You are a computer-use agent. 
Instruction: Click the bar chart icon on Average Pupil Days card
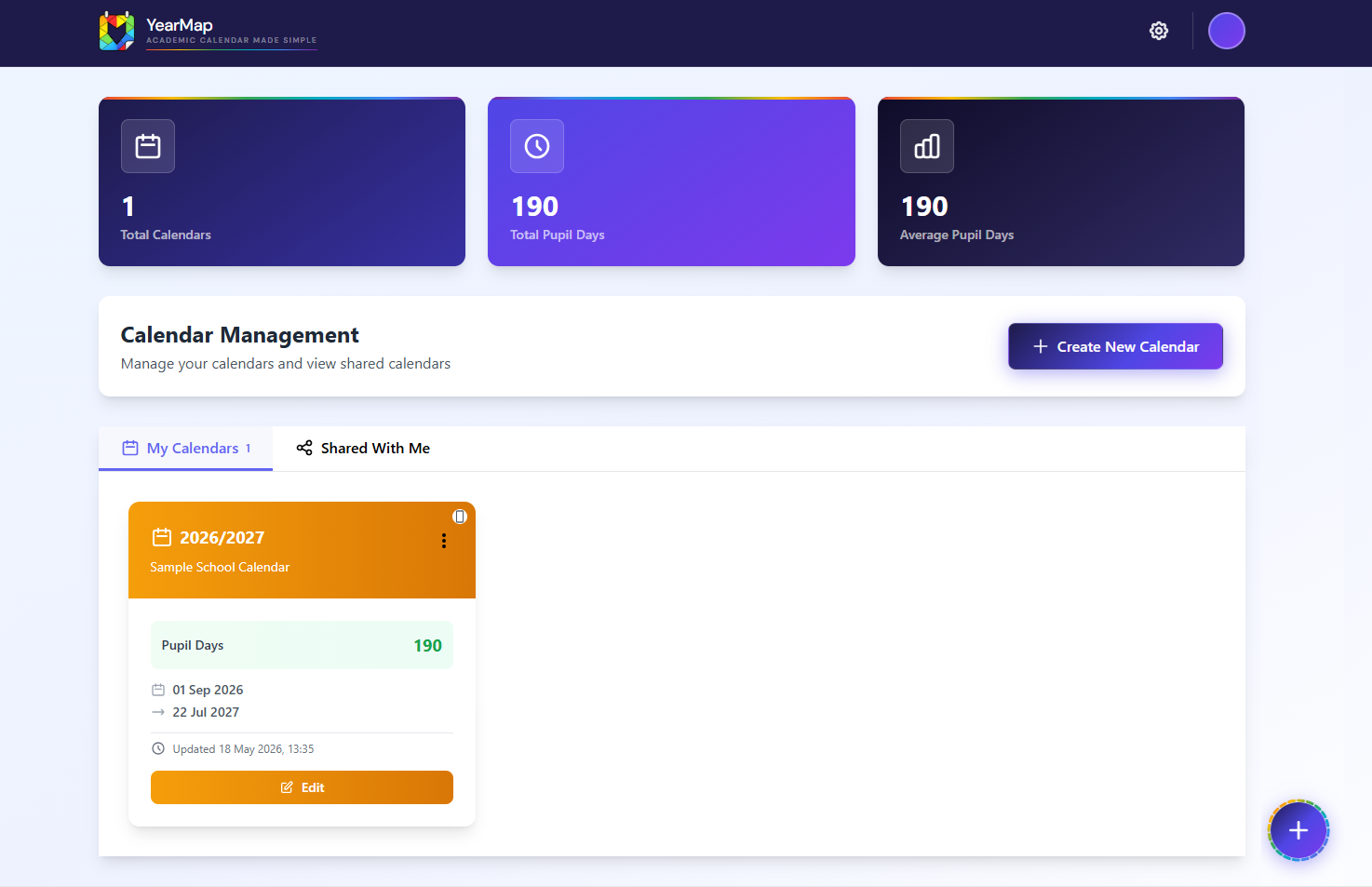927,146
